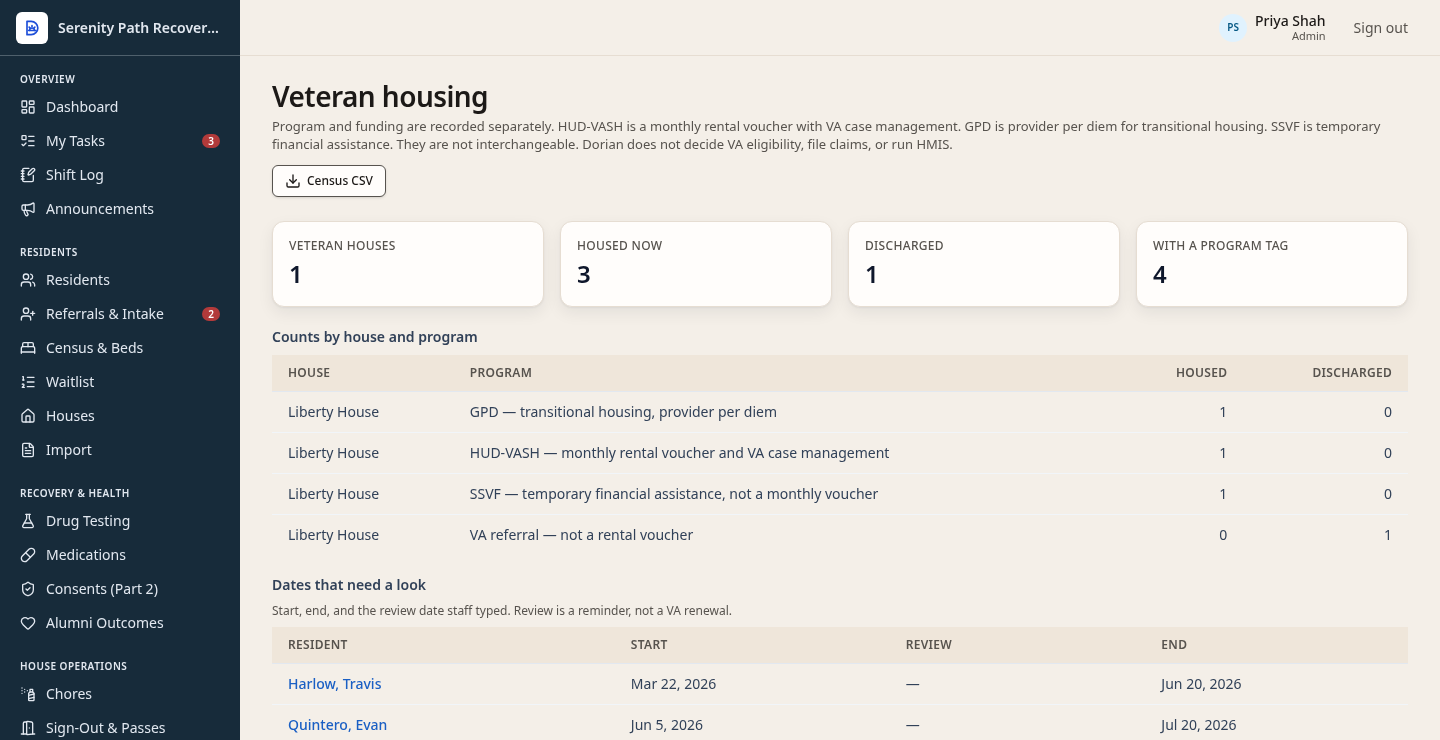Image resolution: width=1440 pixels, height=740 pixels.
Task: Click the Medications pill icon
Action: pyautogui.click(x=28, y=555)
